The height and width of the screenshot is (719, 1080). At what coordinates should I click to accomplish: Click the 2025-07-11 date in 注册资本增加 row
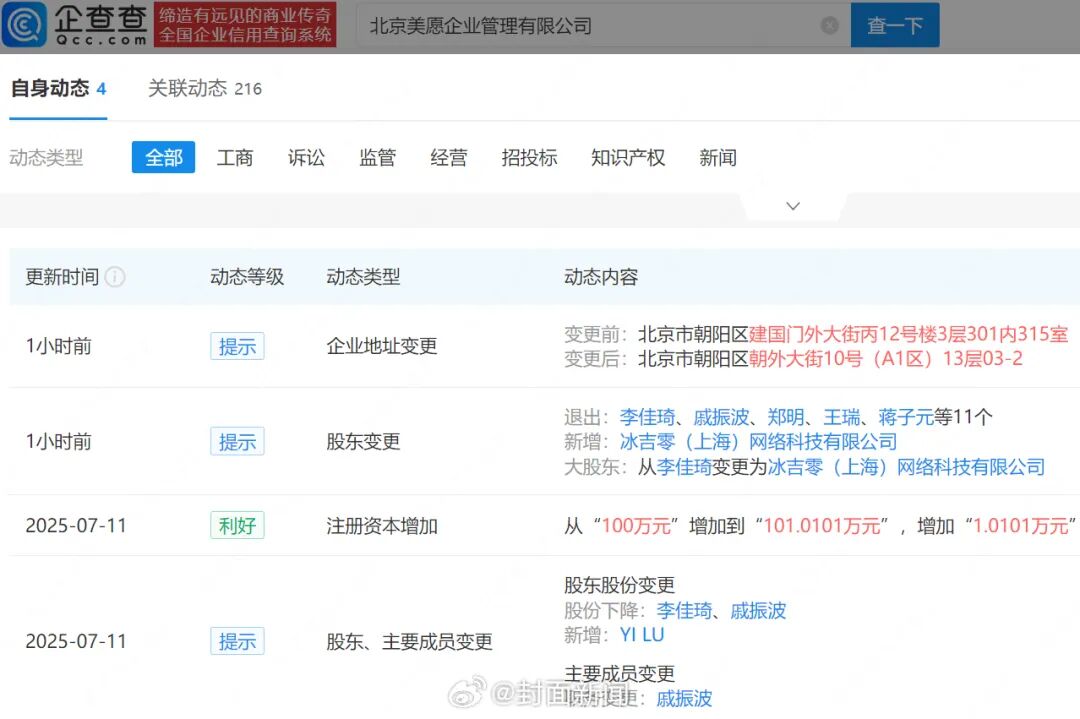pos(76,525)
